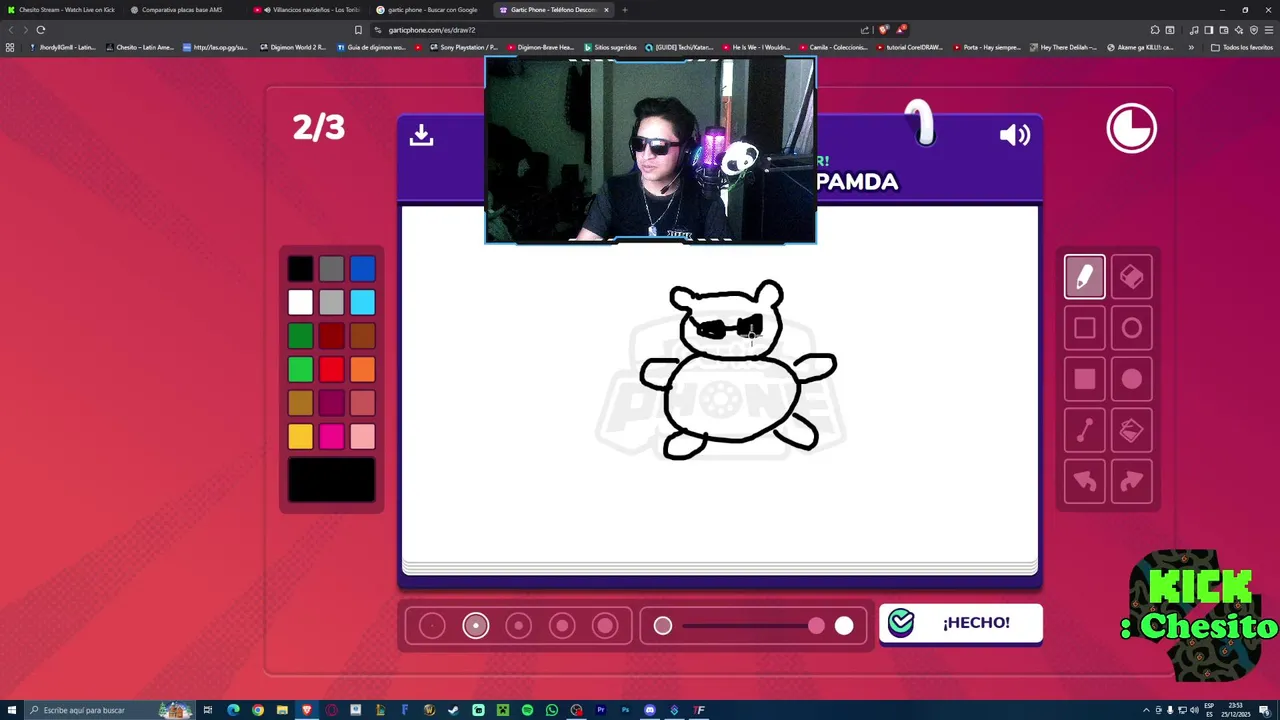Pick the dark green color swatch
Screen dimensions: 1280x720
[x=300, y=336]
